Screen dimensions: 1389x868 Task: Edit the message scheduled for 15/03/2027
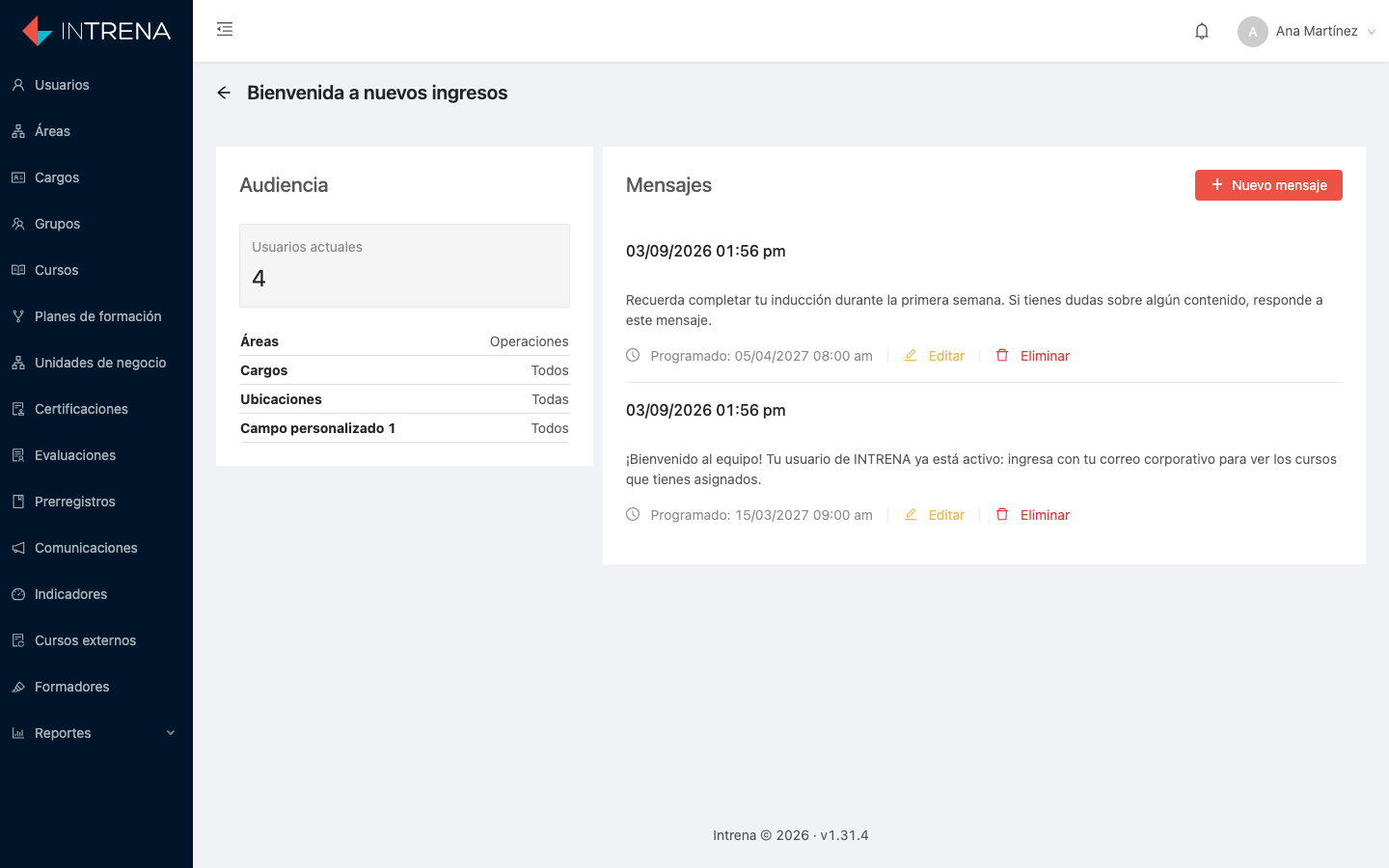935,515
